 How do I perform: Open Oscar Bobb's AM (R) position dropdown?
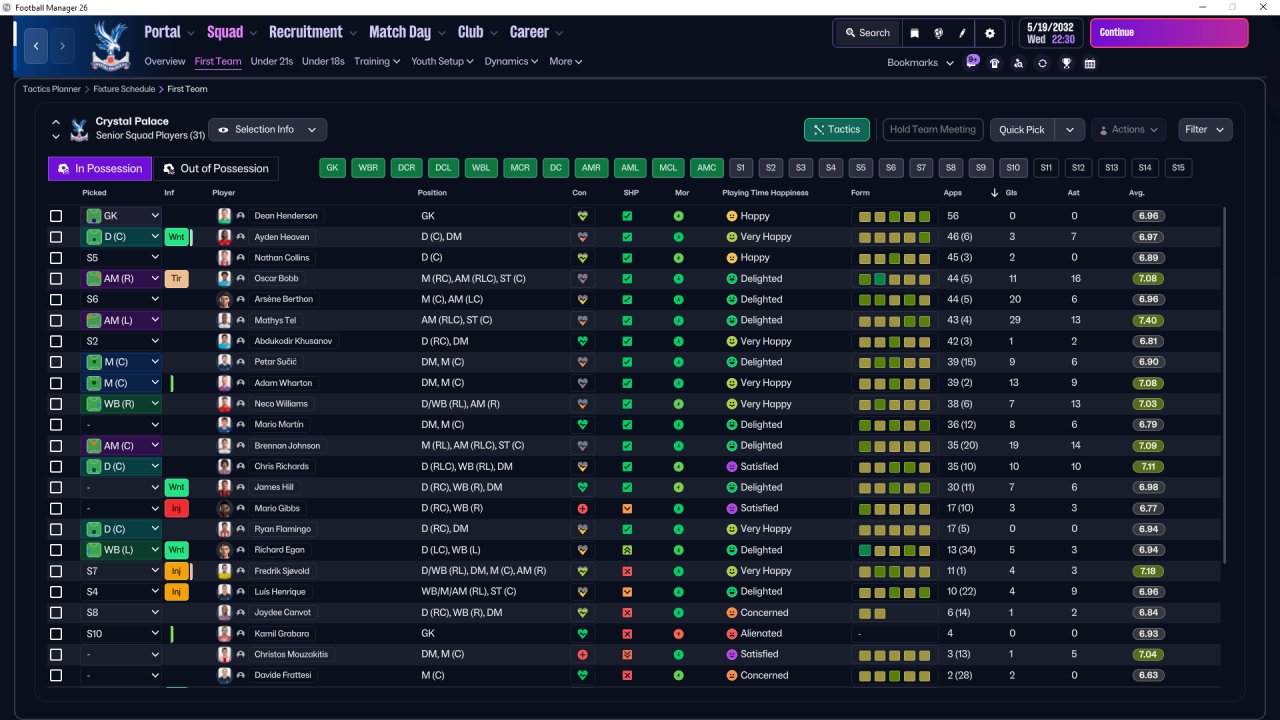121,279
